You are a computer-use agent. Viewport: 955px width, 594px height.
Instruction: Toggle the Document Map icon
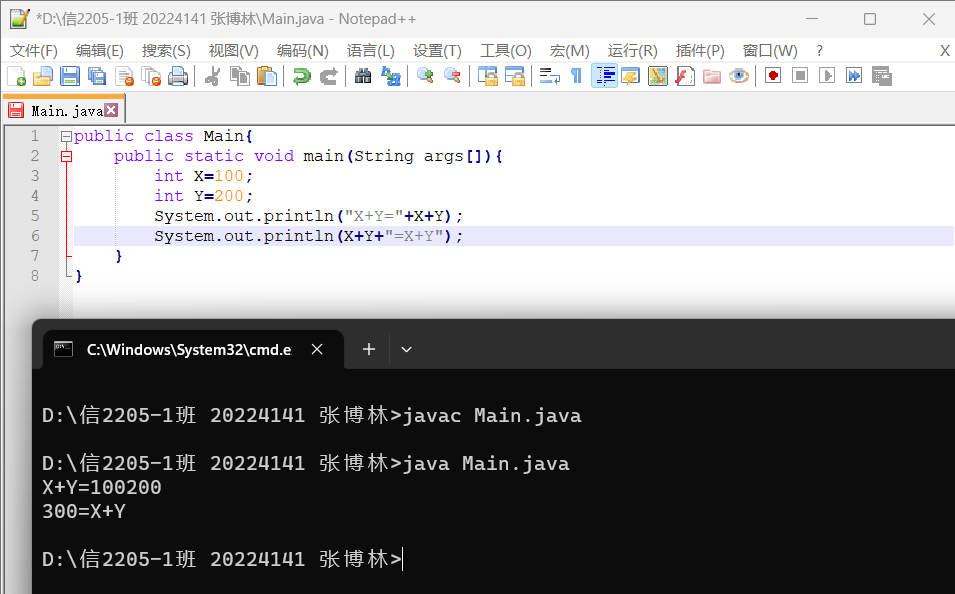[x=658, y=76]
